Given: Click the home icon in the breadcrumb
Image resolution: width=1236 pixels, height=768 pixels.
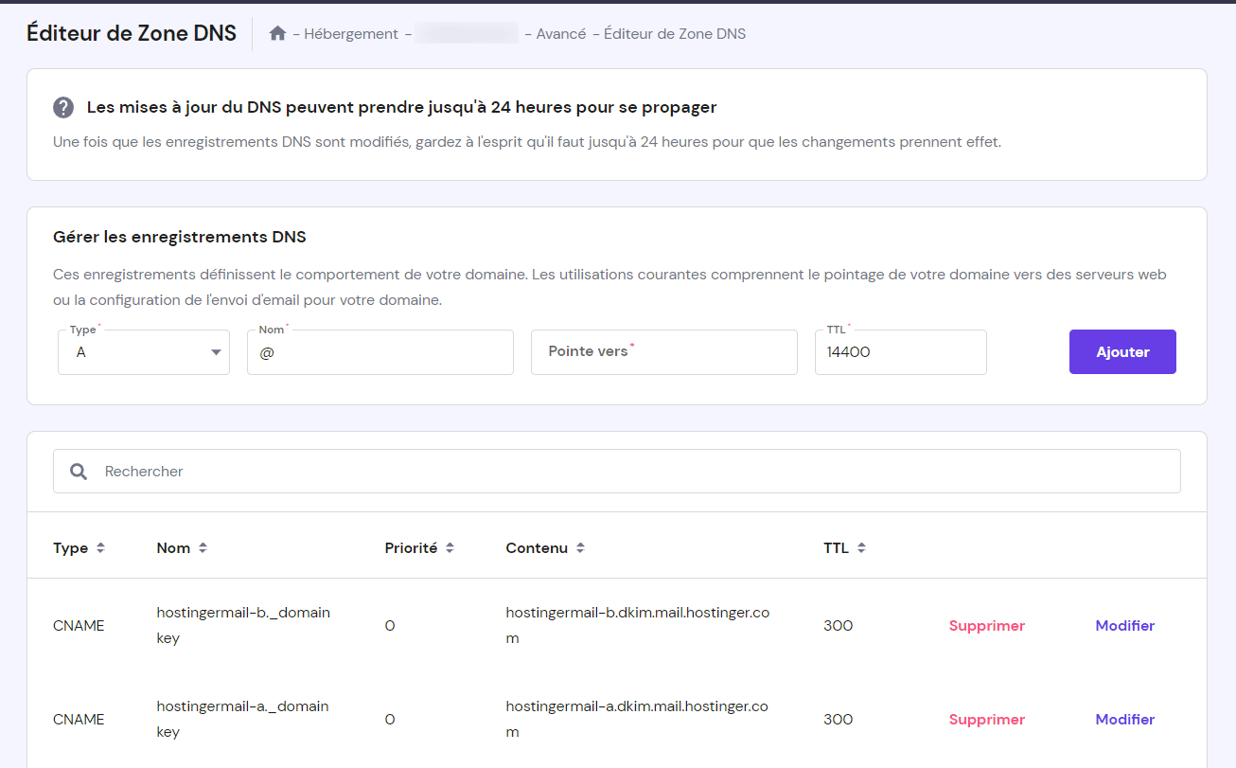Looking at the screenshot, I should (277, 33).
